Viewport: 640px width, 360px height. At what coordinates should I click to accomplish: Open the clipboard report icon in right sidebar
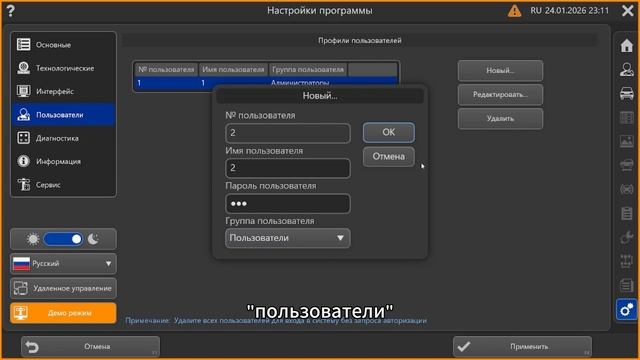coord(627,213)
